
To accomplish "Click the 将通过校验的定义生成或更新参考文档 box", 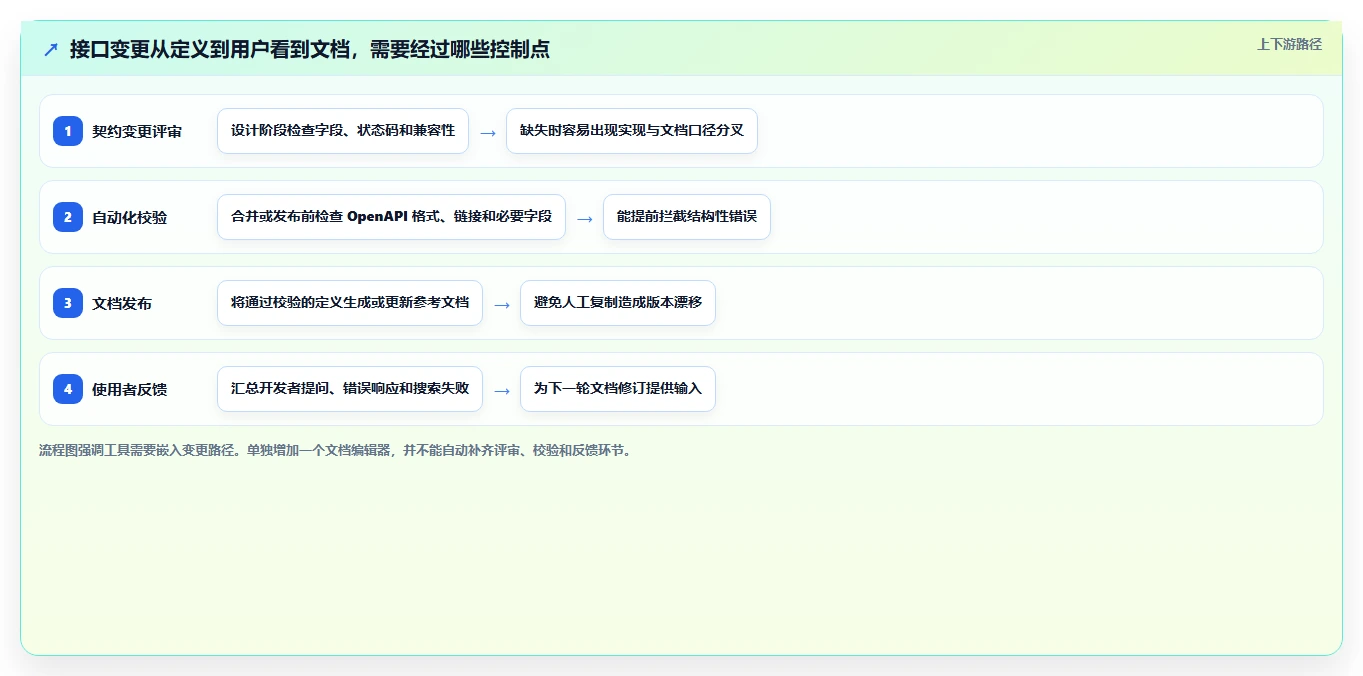I will 350,303.
